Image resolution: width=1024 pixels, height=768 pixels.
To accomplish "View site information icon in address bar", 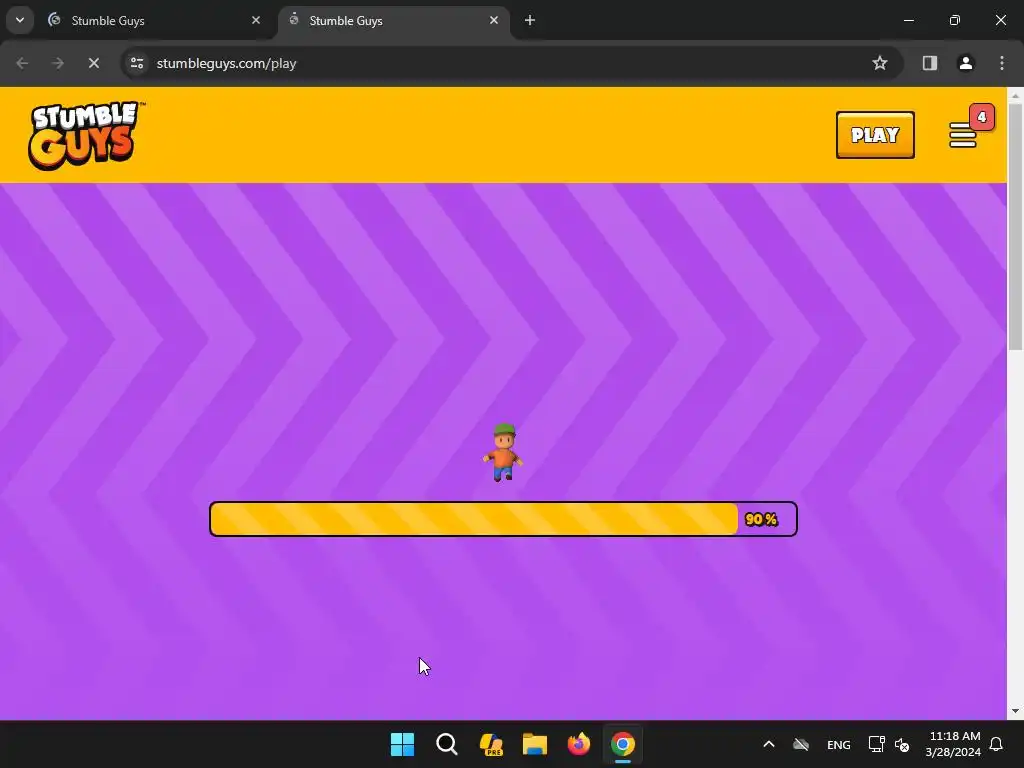I will click(x=136, y=63).
